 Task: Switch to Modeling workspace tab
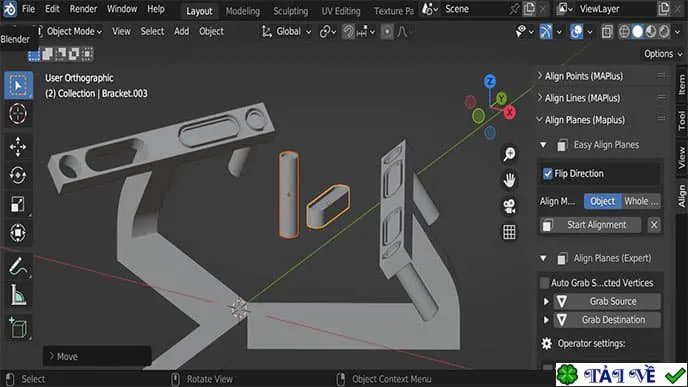point(243,11)
